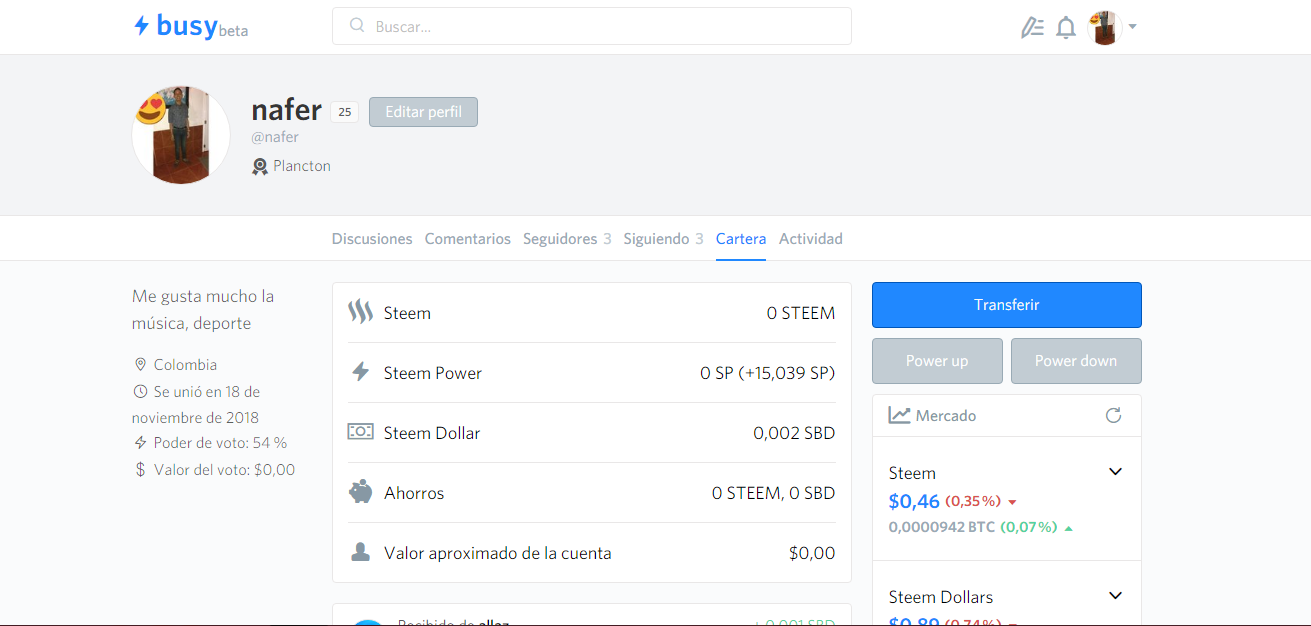Click the Steem logo icon in wallet
Image resolution: width=1311 pixels, height=626 pixels.
[360, 312]
